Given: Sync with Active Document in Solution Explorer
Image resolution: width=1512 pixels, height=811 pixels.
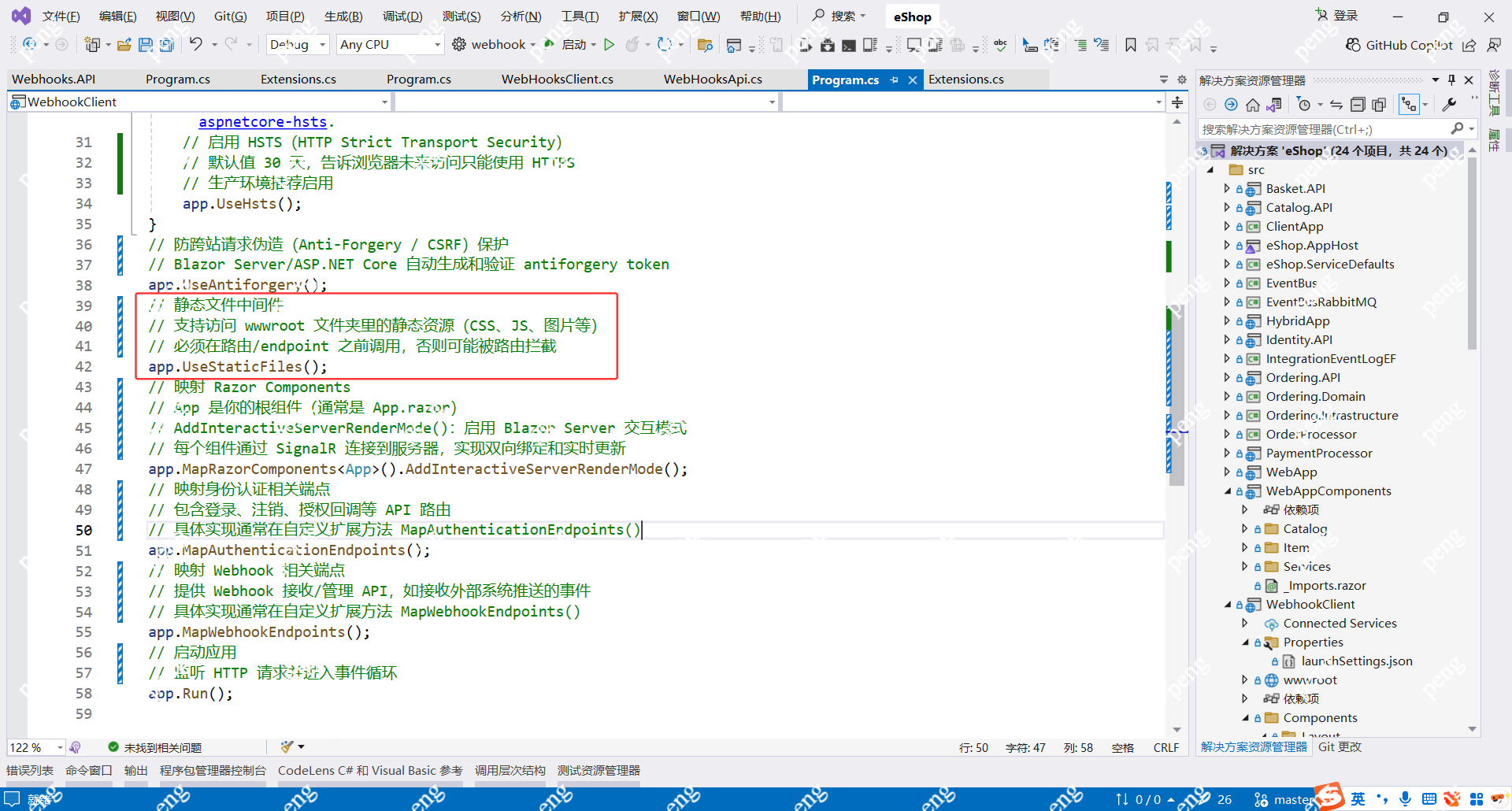Looking at the screenshot, I should (1336, 105).
